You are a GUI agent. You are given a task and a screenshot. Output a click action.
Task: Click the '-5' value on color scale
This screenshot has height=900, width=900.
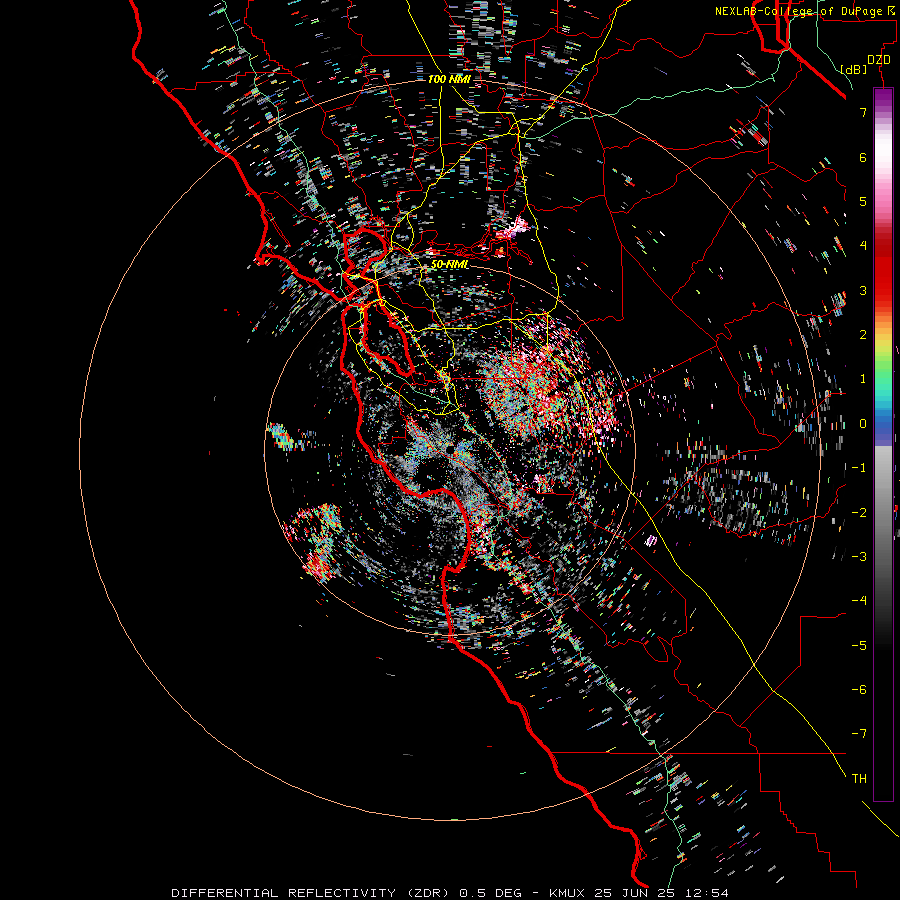pyautogui.click(x=859, y=646)
